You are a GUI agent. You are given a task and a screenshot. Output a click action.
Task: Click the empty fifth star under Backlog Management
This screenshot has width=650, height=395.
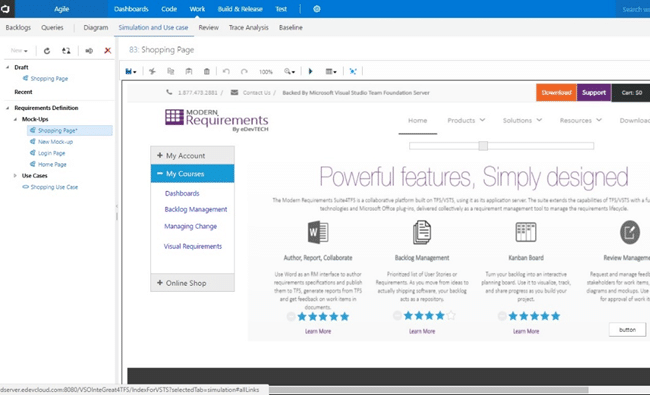451,316
